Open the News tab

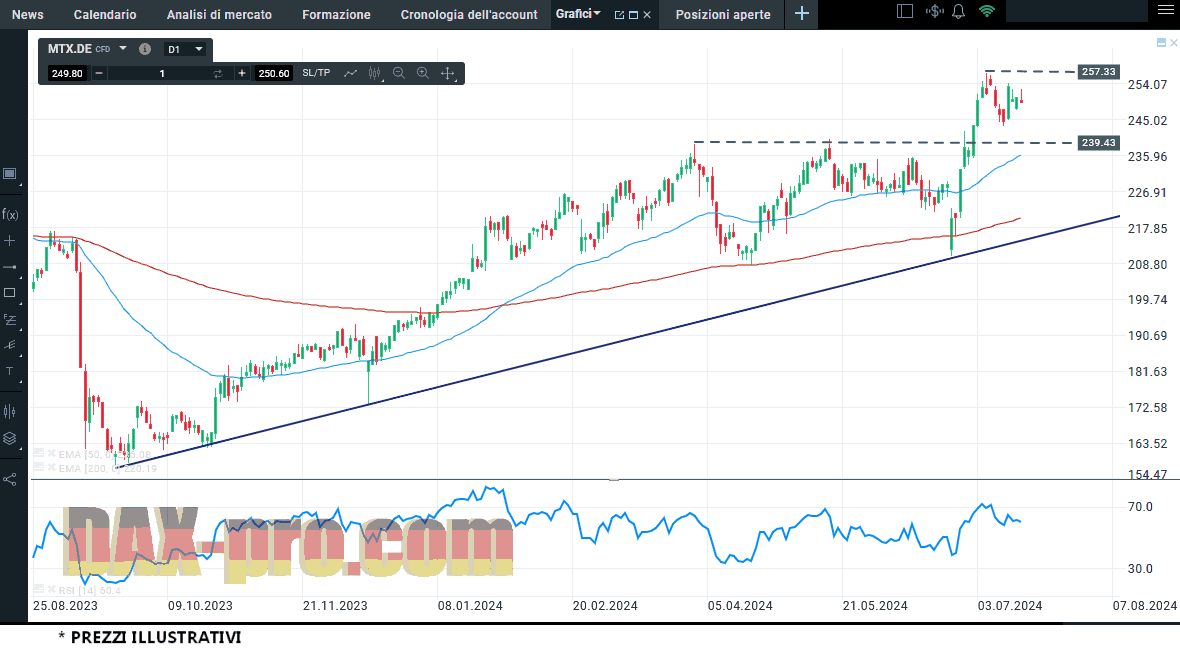[28, 14]
